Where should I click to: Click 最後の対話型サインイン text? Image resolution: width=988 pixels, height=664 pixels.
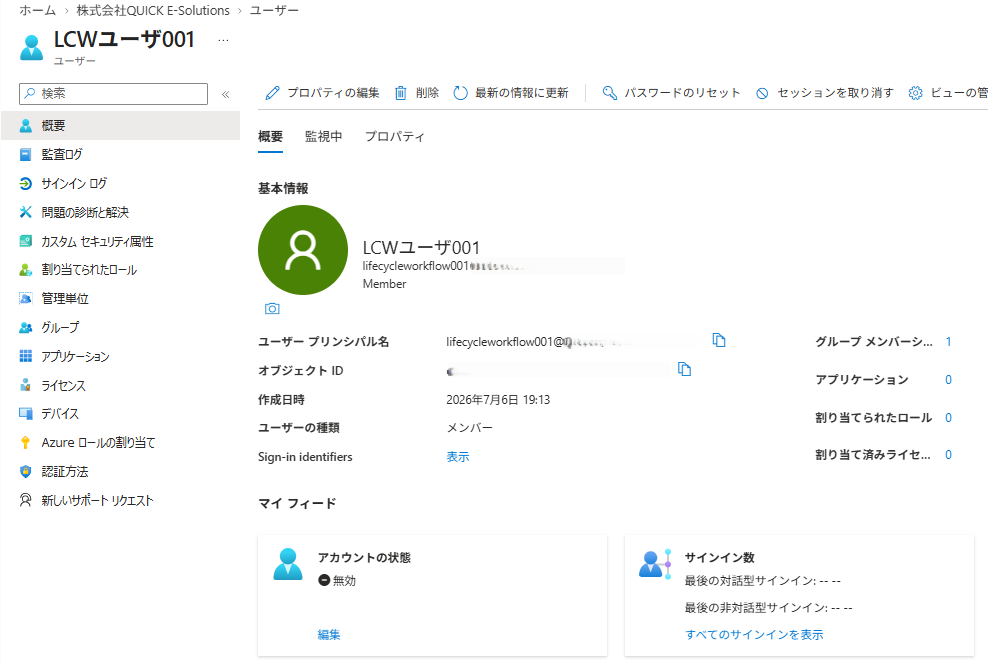[762, 580]
